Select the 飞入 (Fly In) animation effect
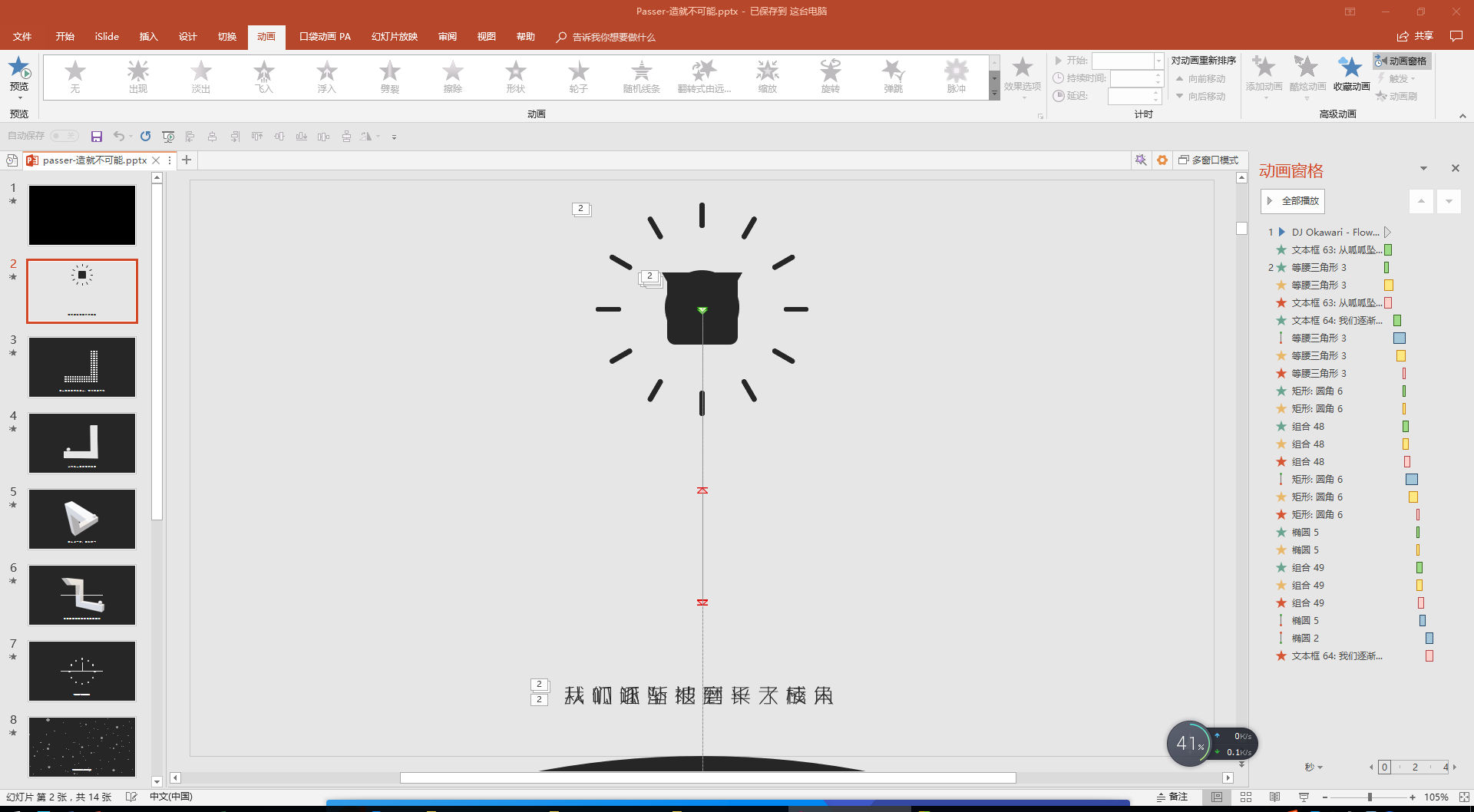This screenshot has height=812, width=1474. point(264,77)
